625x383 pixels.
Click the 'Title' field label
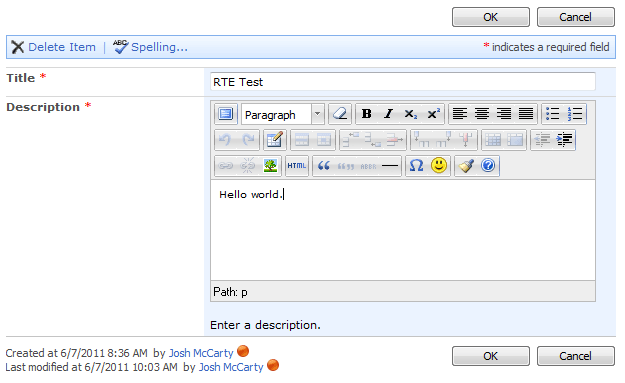click(x=21, y=78)
